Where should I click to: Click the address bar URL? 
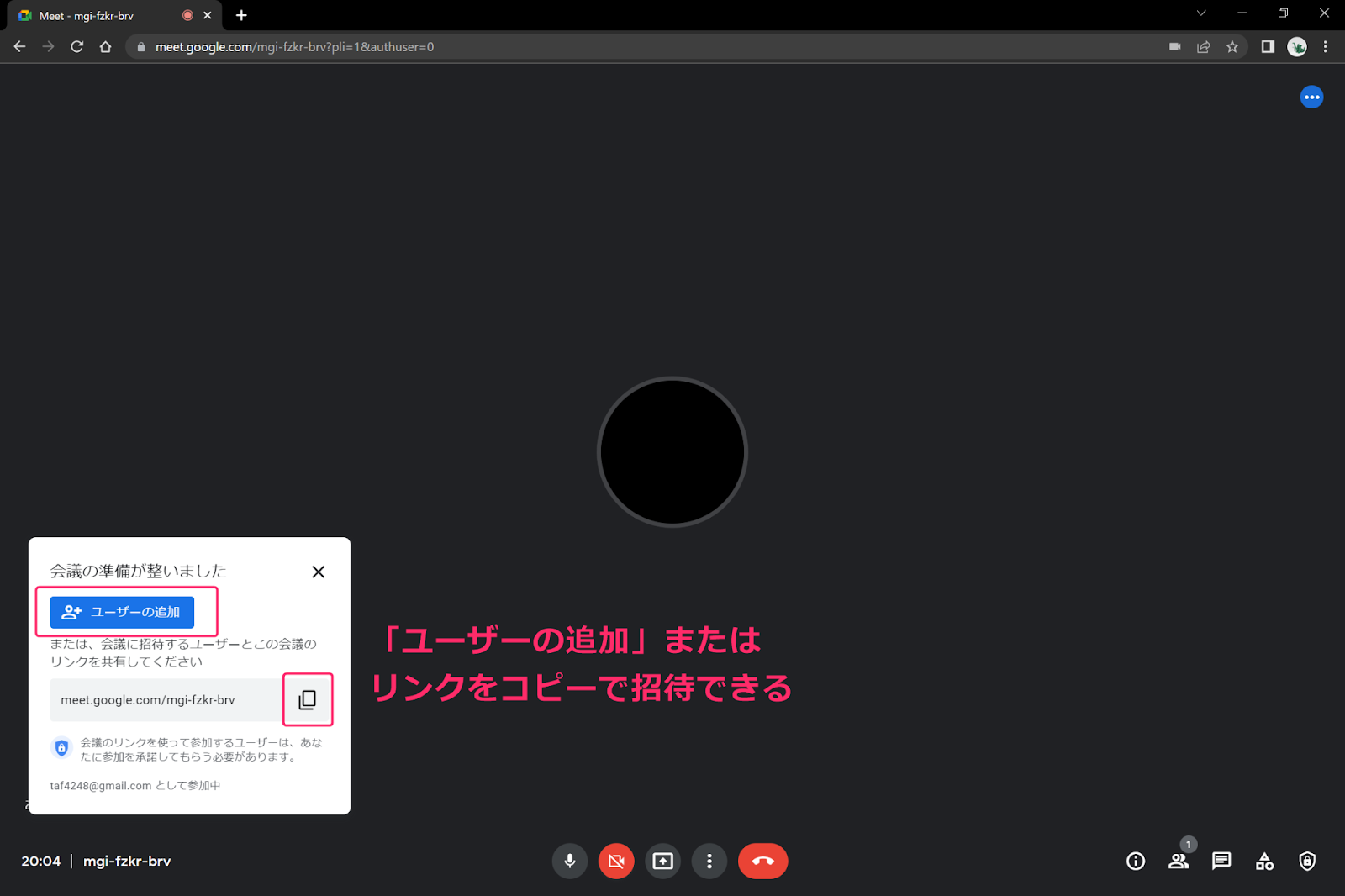[x=294, y=47]
